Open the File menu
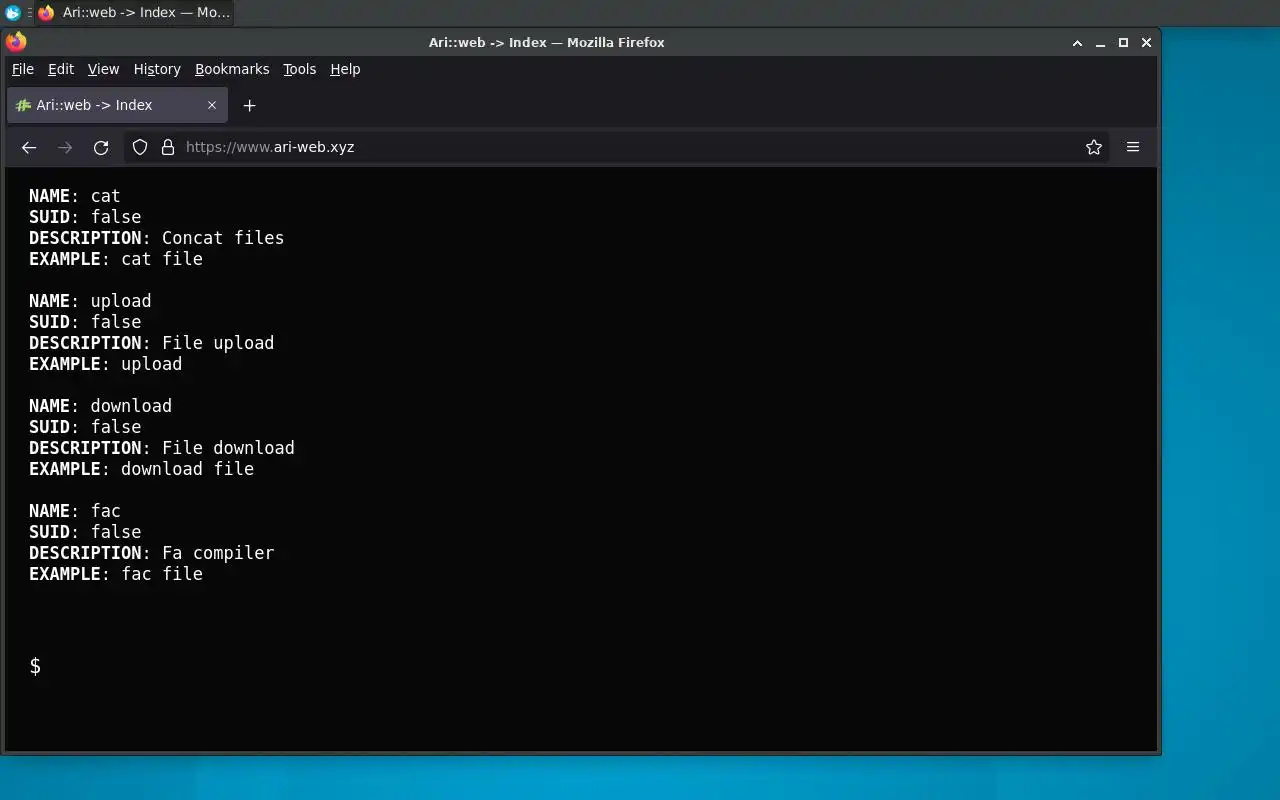This screenshot has height=800, width=1280. 23,69
